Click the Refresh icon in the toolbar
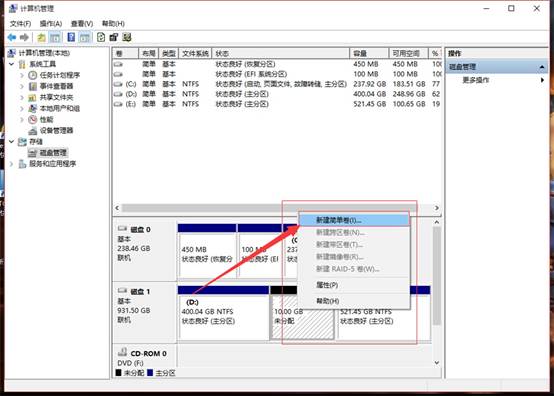Viewport: 554px width, 396px height. [x=101, y=37]
